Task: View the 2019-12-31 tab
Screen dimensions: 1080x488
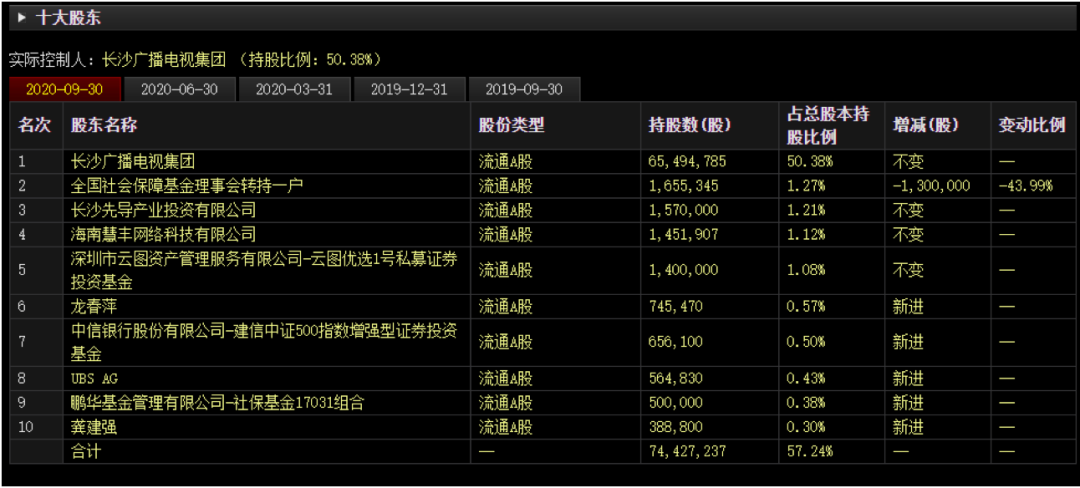Action: [x=409, y=90]
